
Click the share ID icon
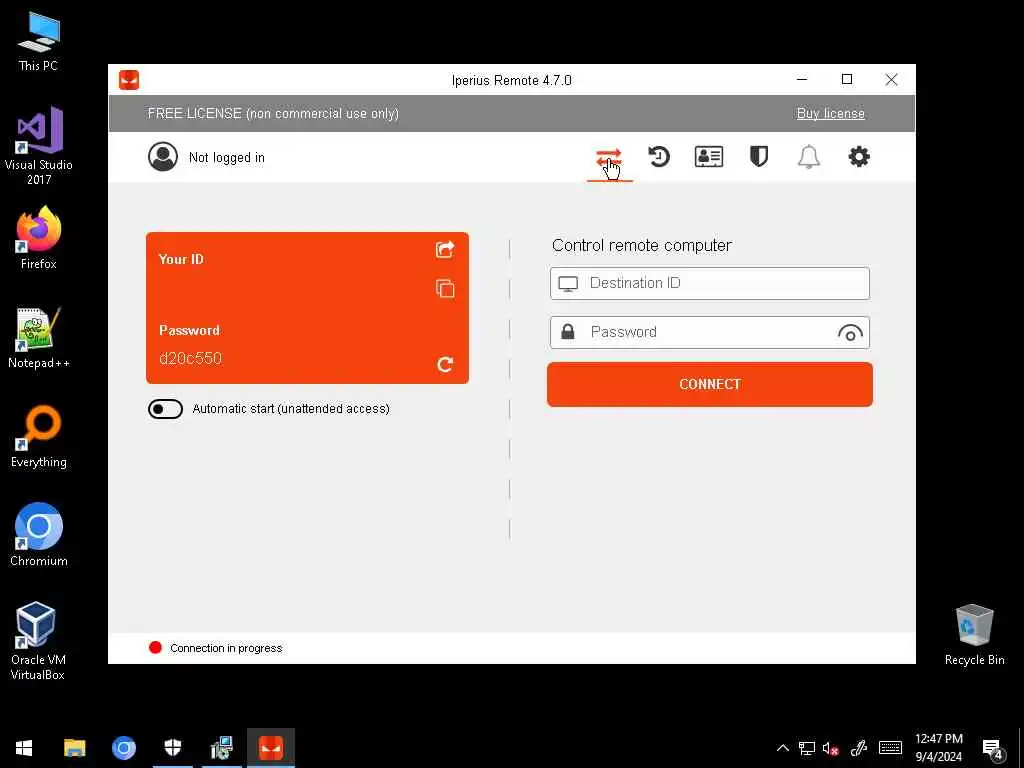tap(445, 249)
